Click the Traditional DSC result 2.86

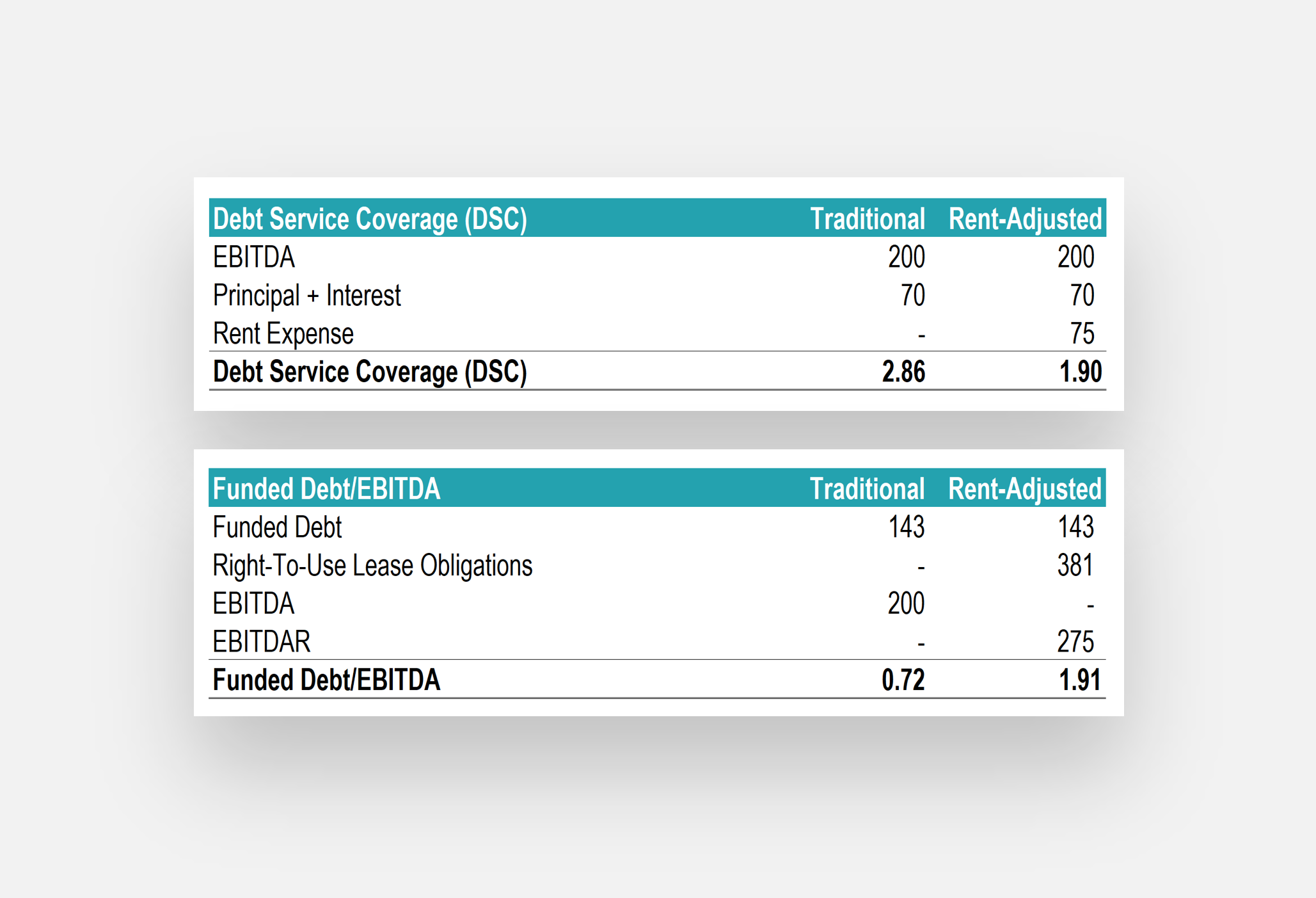[x=903, y=372]
